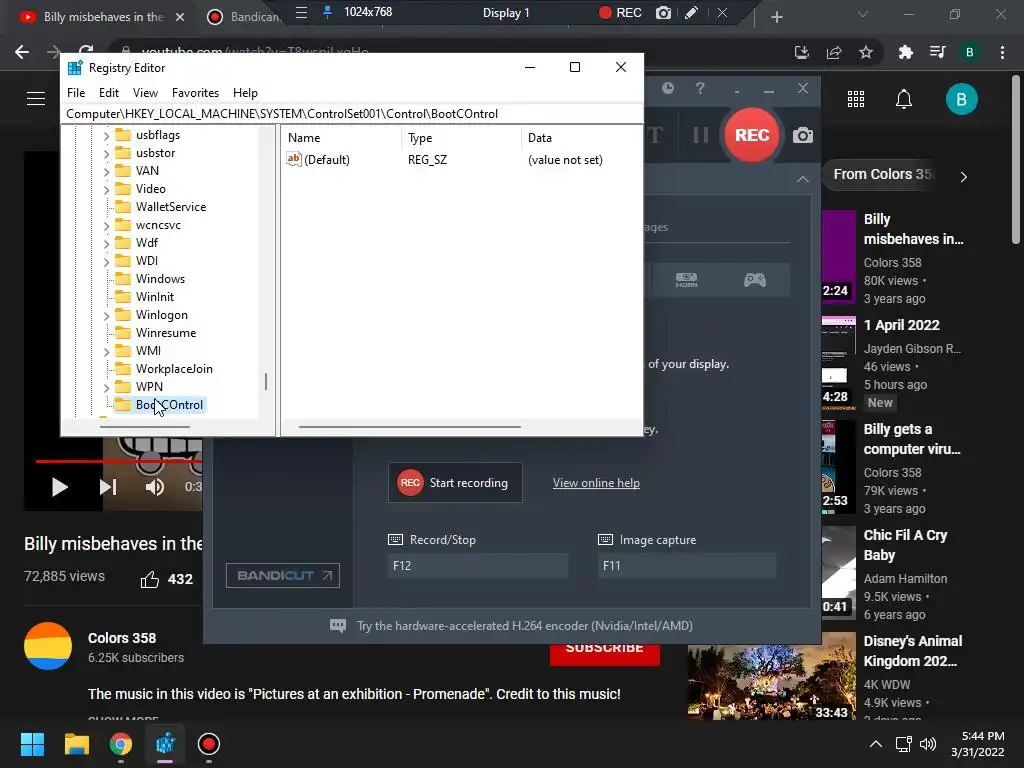Expand the WPN registry key
The height and width of the screenshot is (768, 1024).
[106, 387]
